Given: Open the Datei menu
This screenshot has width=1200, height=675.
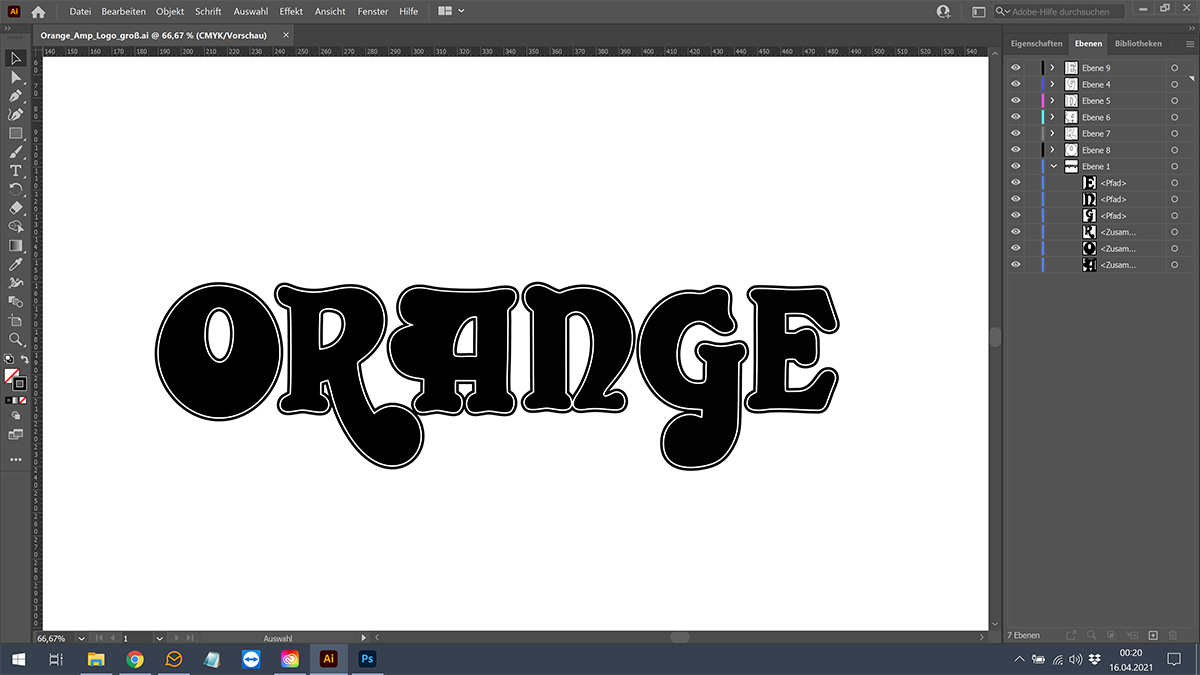Looking at the screenshot, I should tap(80, 11).
